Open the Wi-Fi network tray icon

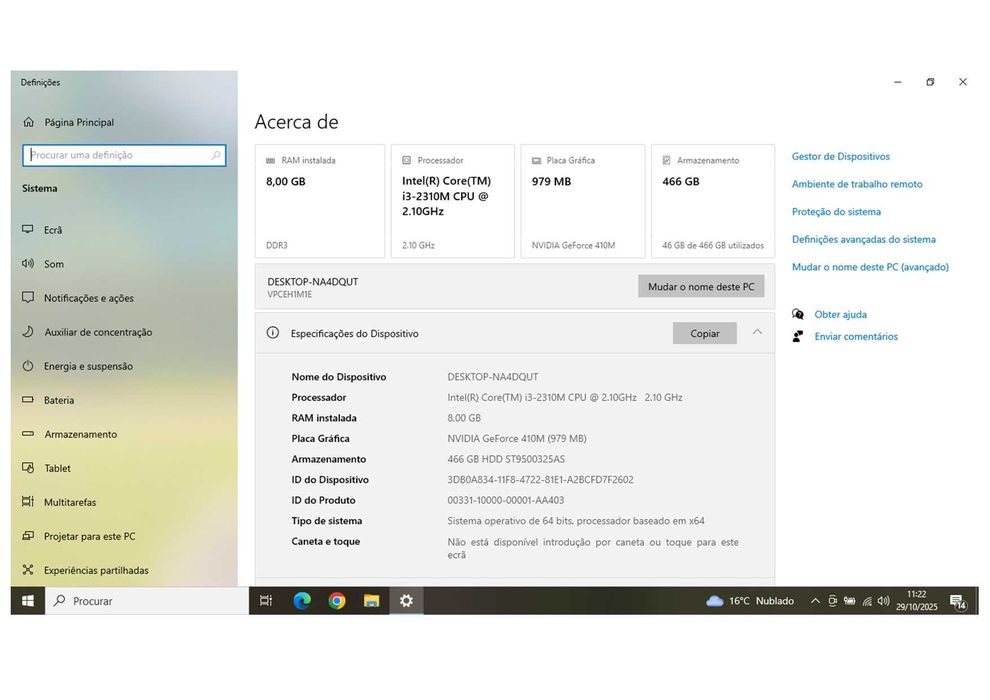[867, 601]
